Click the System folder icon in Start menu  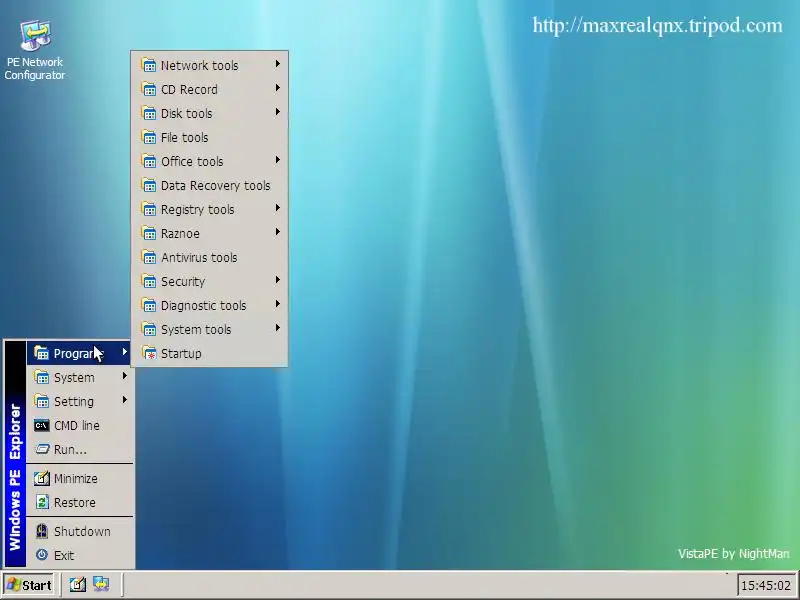click(x=41, y=377)
